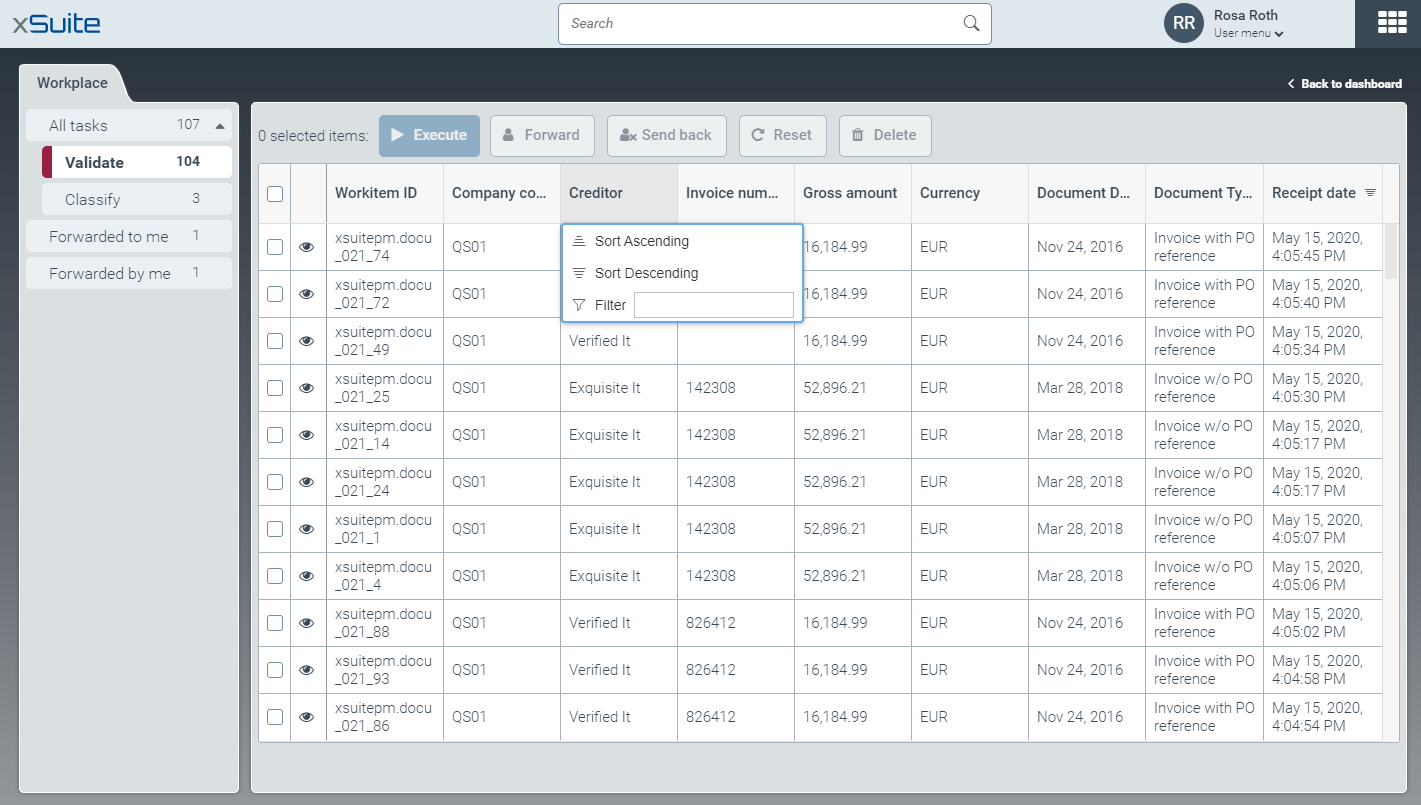This screenshot has height=805, width=1421.
Task: Click the RR user avatar
Action: [1183, 23]
